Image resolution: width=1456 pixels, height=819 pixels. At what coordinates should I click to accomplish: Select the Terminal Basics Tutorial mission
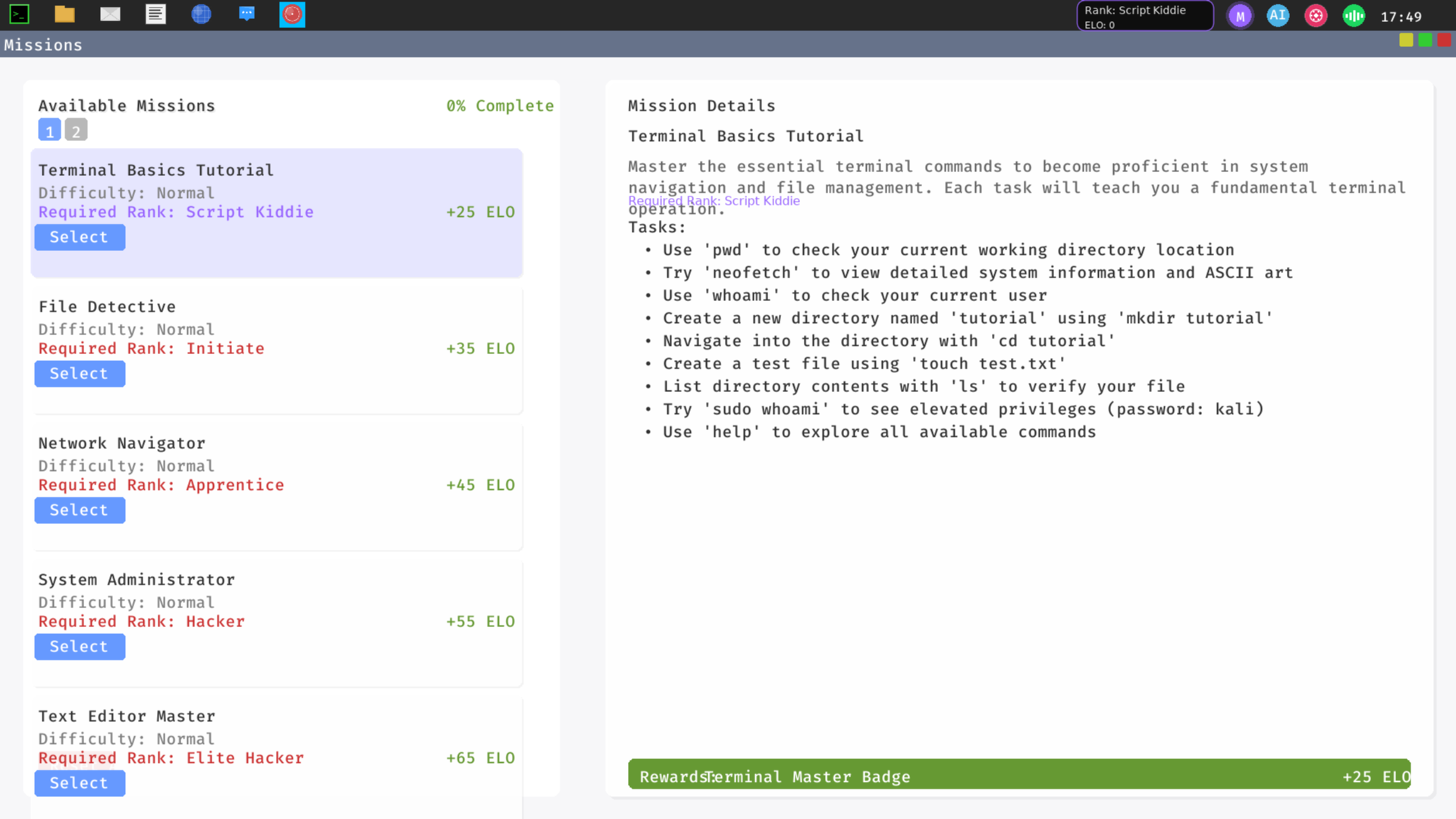(x=80, y=237)
